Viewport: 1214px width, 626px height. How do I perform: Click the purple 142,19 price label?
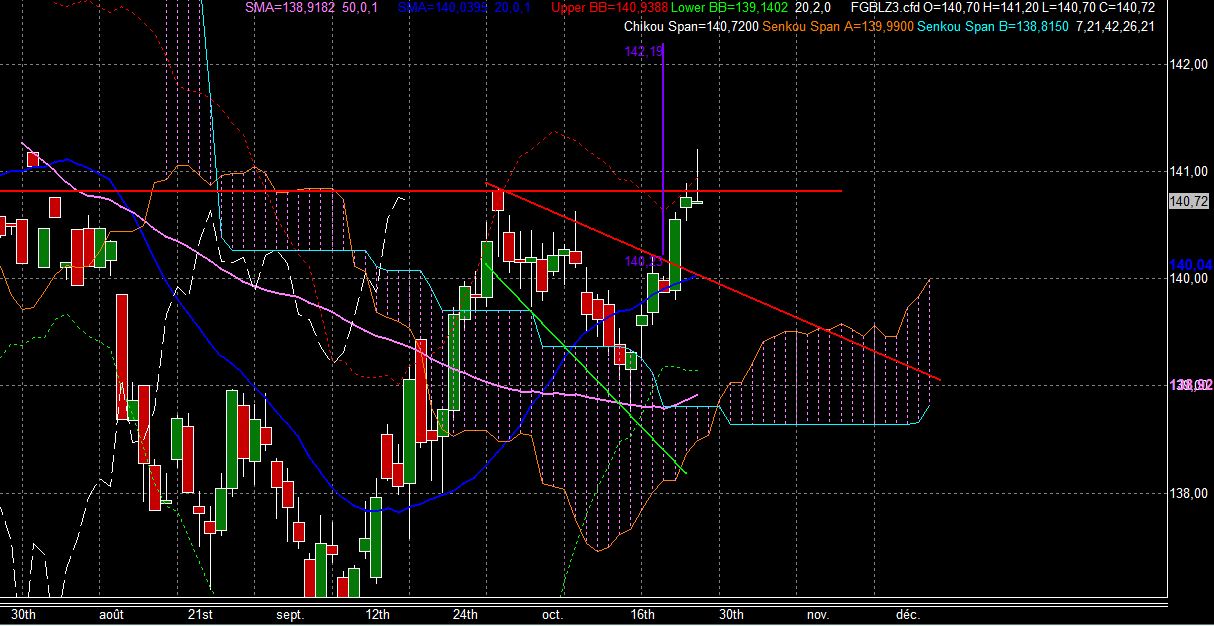(x=645, y=51)
